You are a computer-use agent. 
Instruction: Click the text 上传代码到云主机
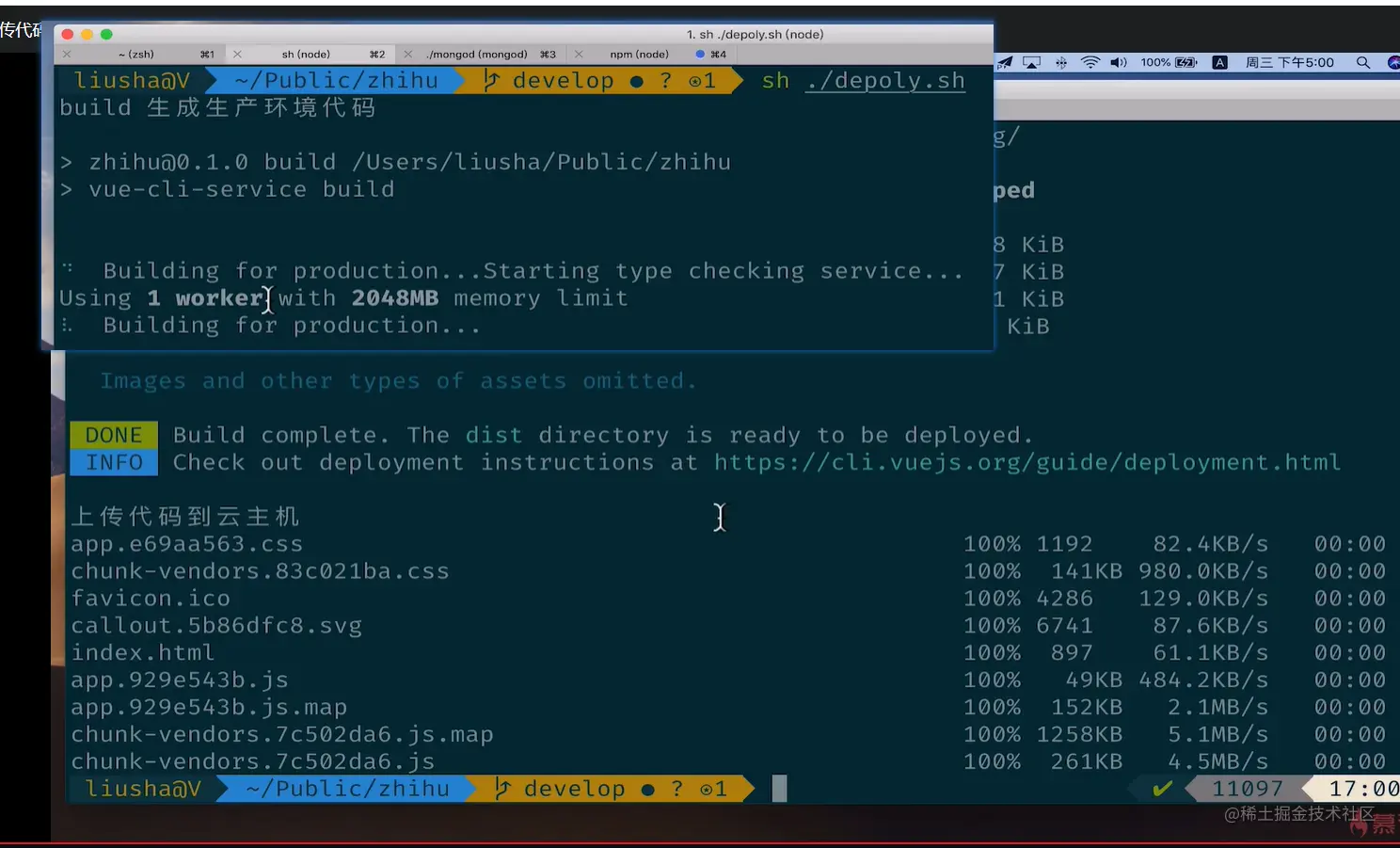185,516
